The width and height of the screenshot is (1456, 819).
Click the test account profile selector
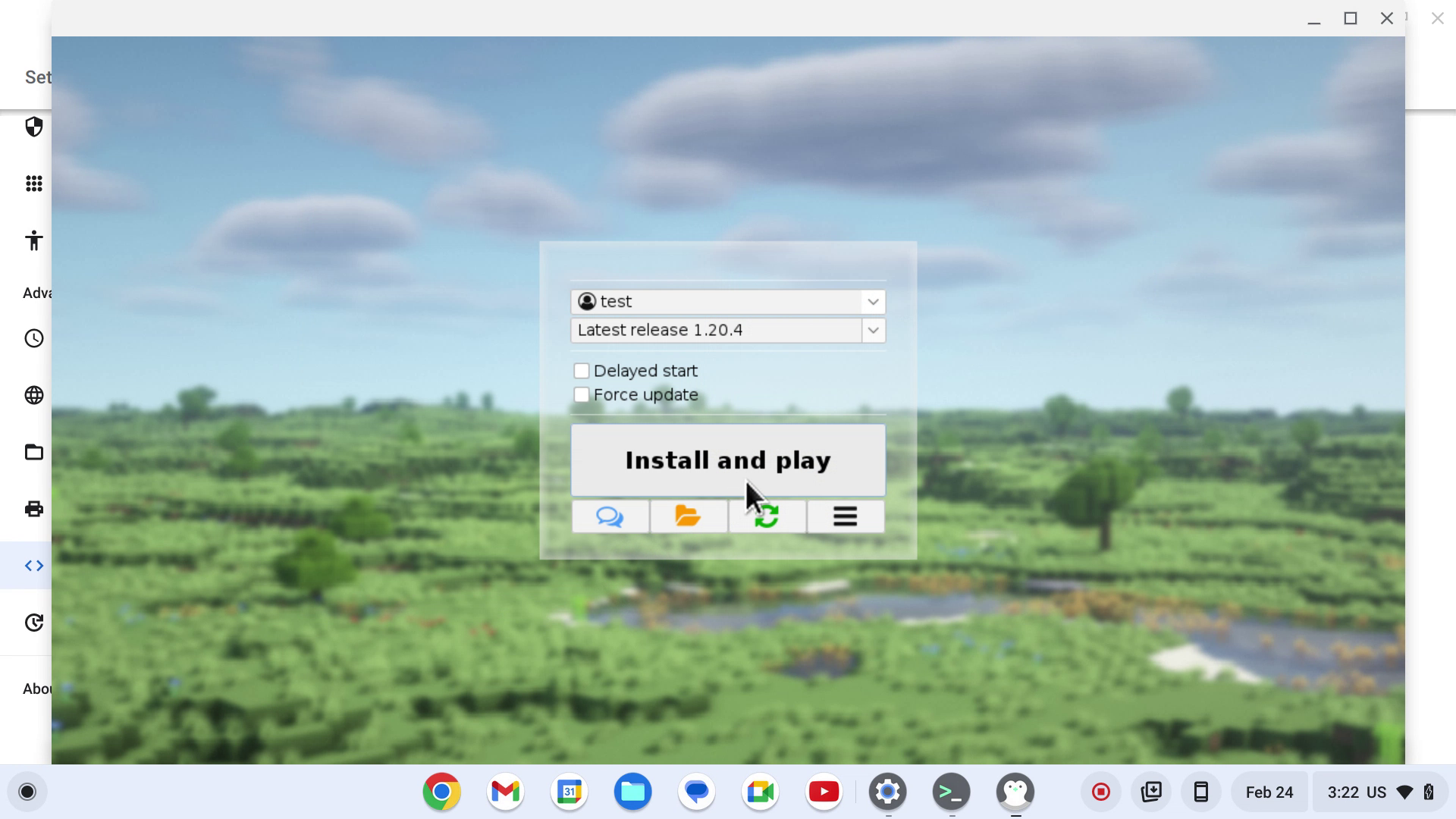[x=728, y=301]
